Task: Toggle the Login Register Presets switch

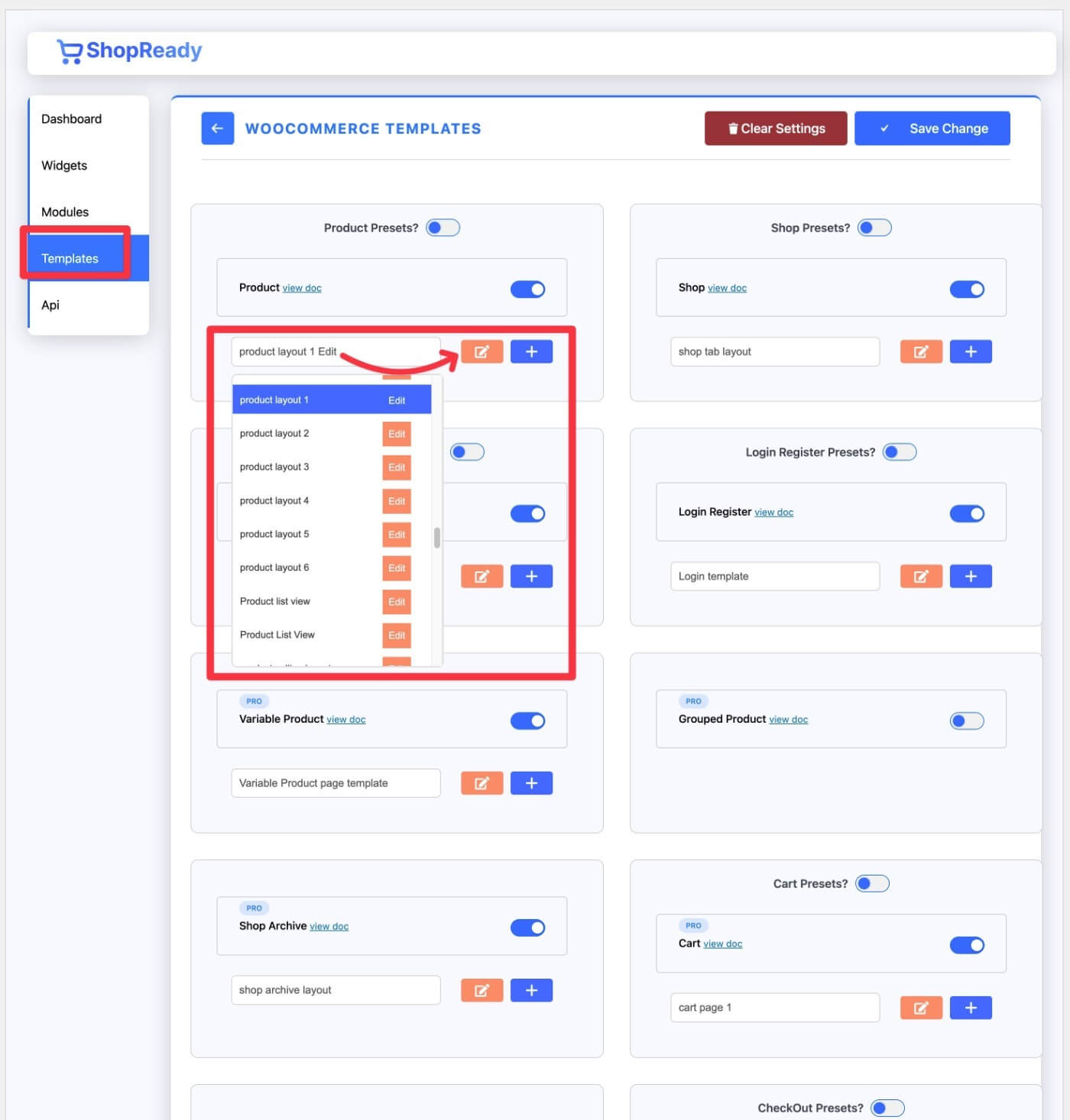Action: point(900,452)
